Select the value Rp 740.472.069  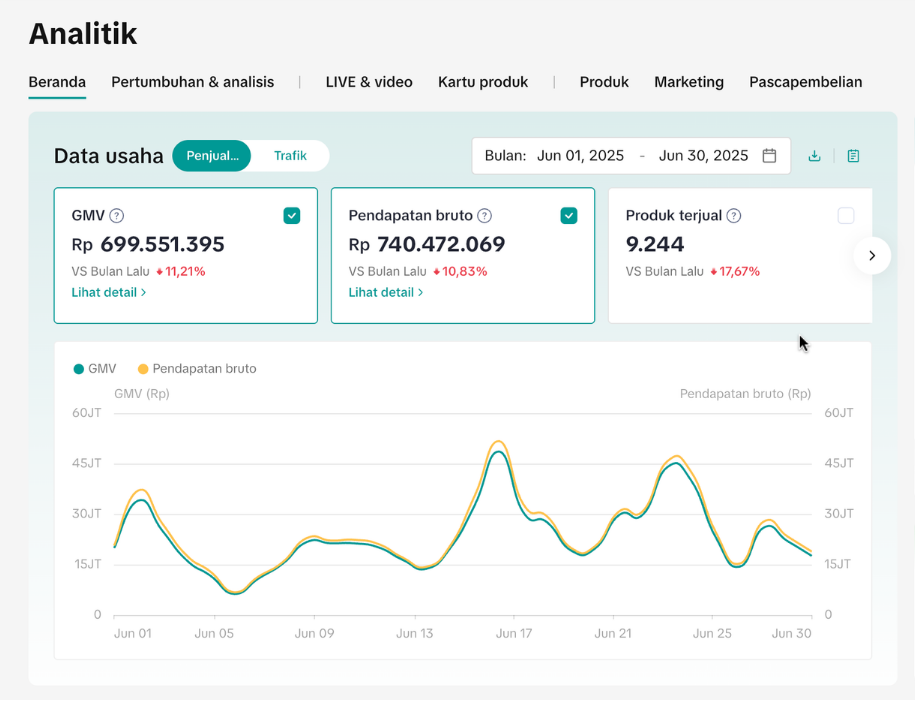(426, 244)
